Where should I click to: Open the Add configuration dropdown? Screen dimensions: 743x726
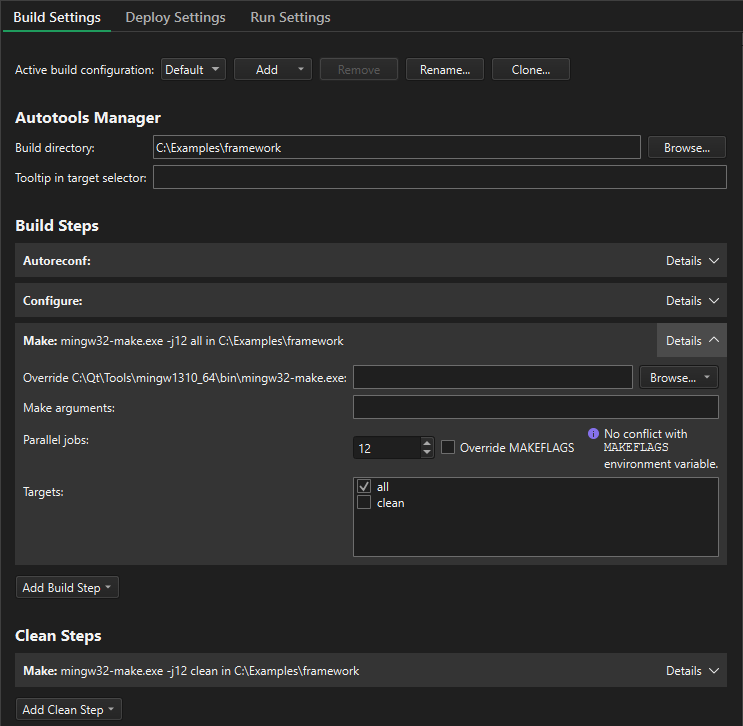tap(273, 70)
